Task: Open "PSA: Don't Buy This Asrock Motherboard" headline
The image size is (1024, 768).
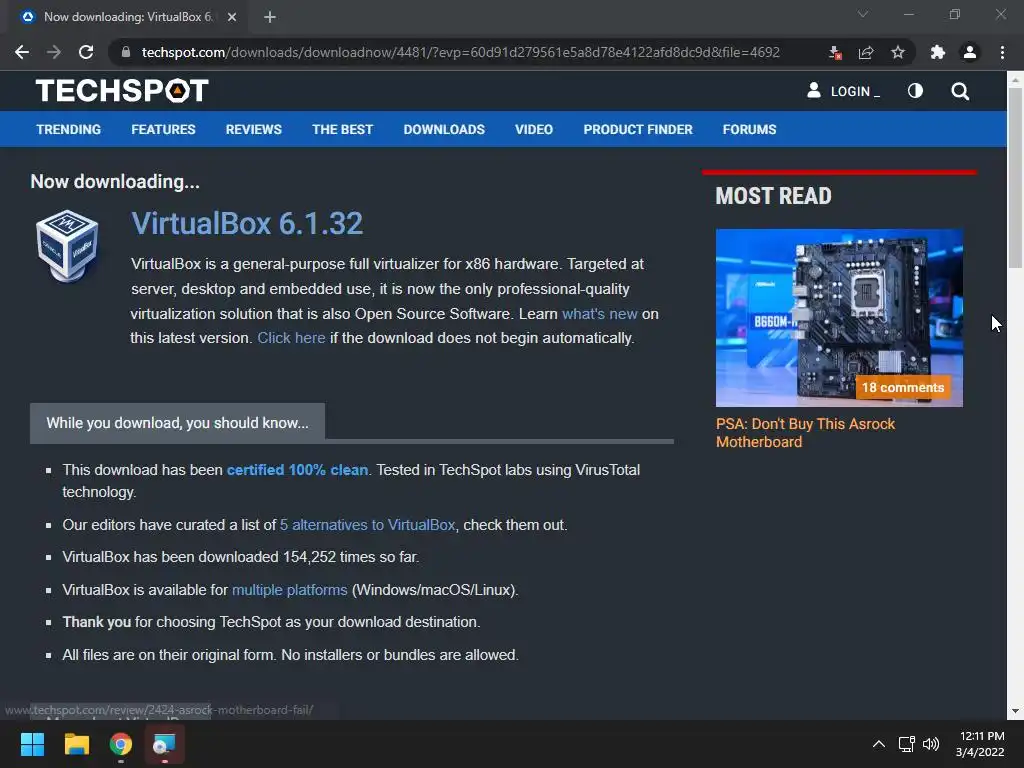Action: point(805,432)
